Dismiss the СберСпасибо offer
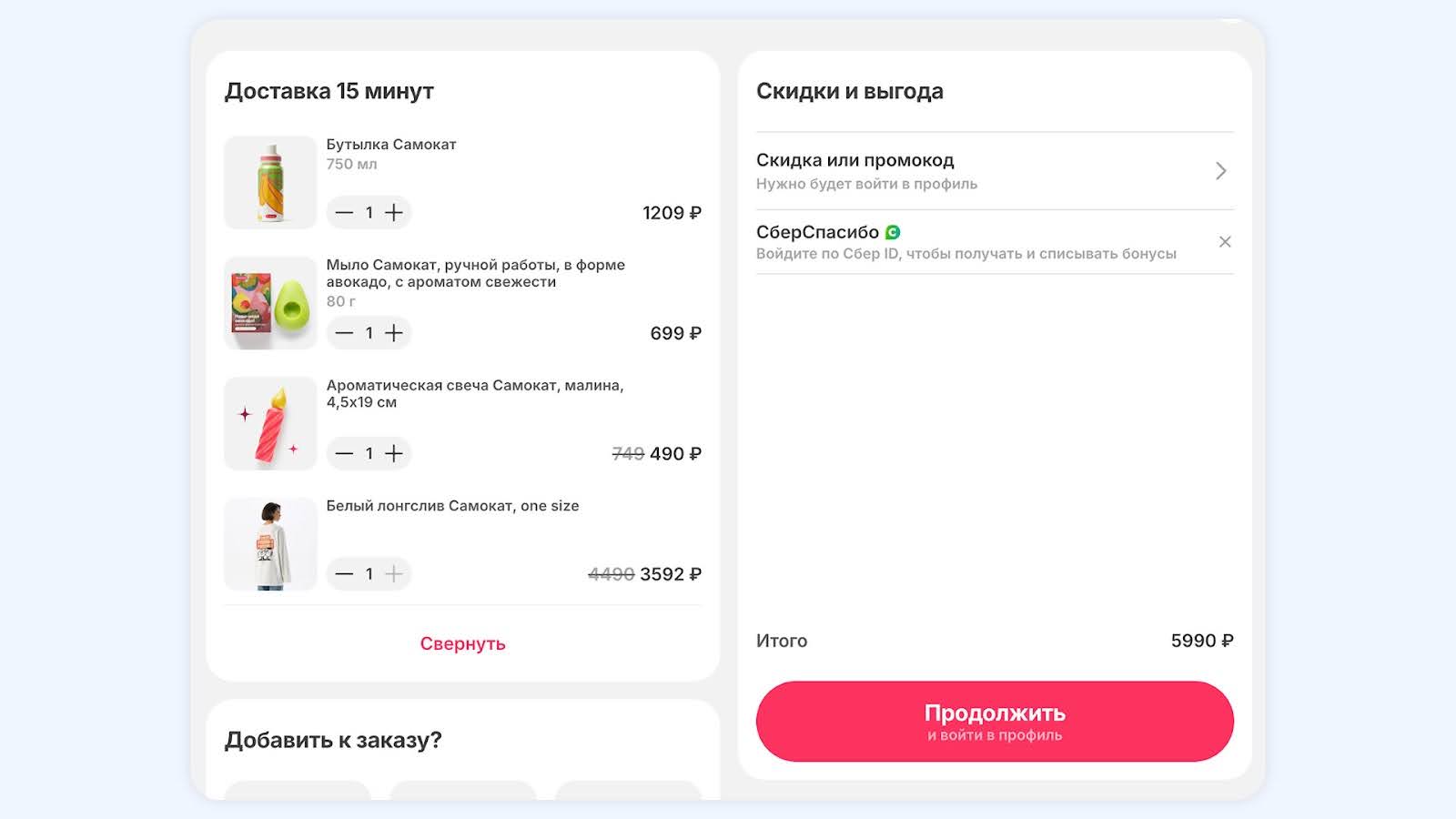The height and width of the screenshot is (819, 1456). click(x=1225, y=242)
